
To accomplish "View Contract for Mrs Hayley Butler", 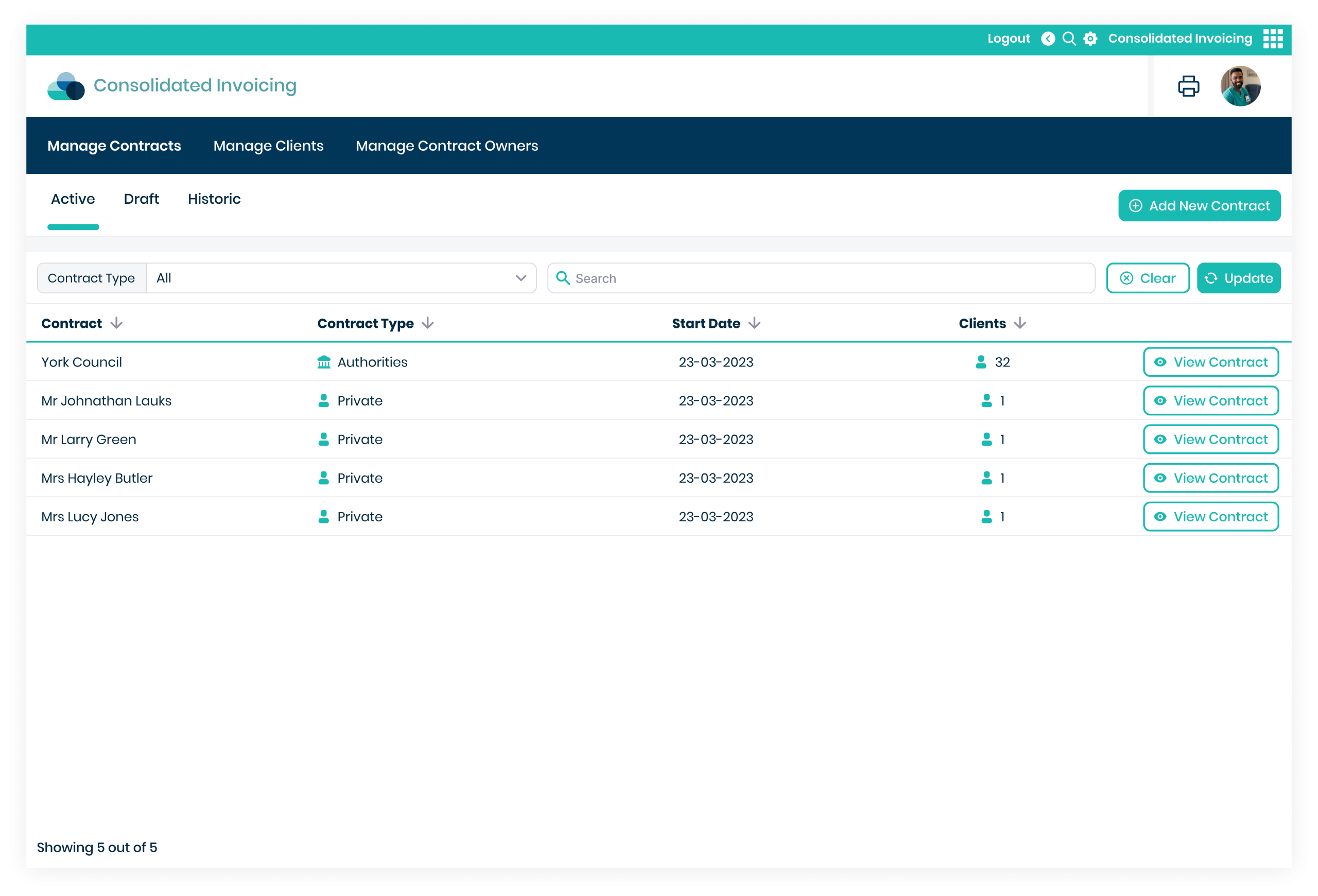I will pos(1211,478).
